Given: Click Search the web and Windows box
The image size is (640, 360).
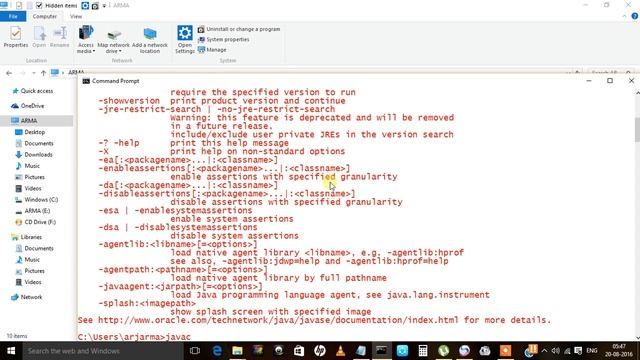Looking at the screenshot, I should [x=103, y=351].
